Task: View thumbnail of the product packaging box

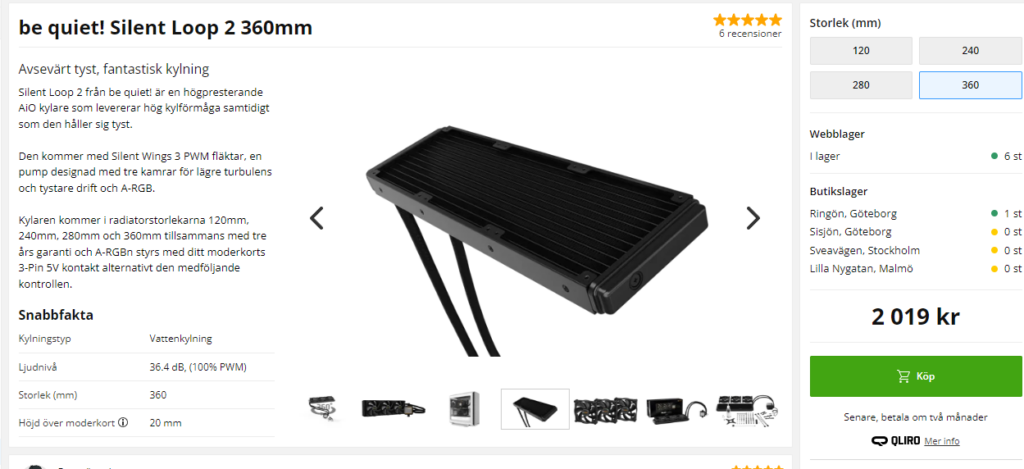Action: [676, 409]
